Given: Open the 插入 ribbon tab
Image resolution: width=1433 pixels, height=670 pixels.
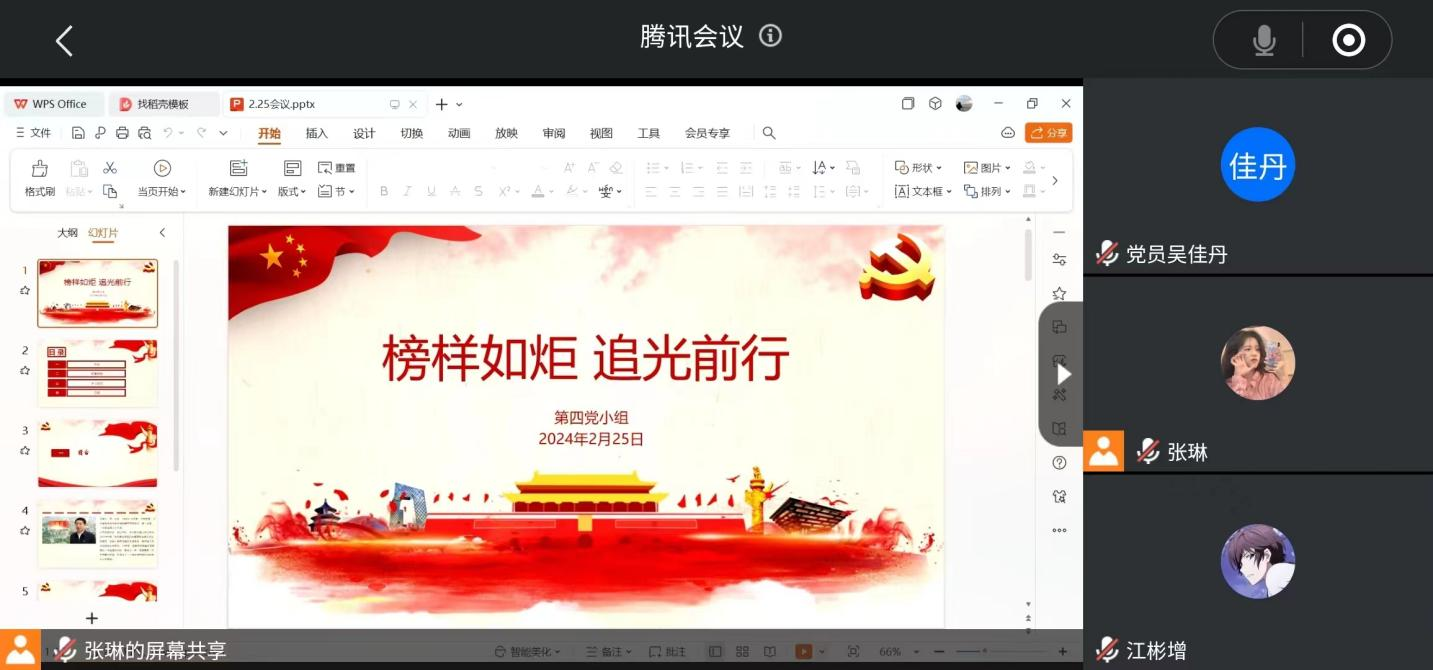Looking at the screenshot, I should (x=316, y=133).
